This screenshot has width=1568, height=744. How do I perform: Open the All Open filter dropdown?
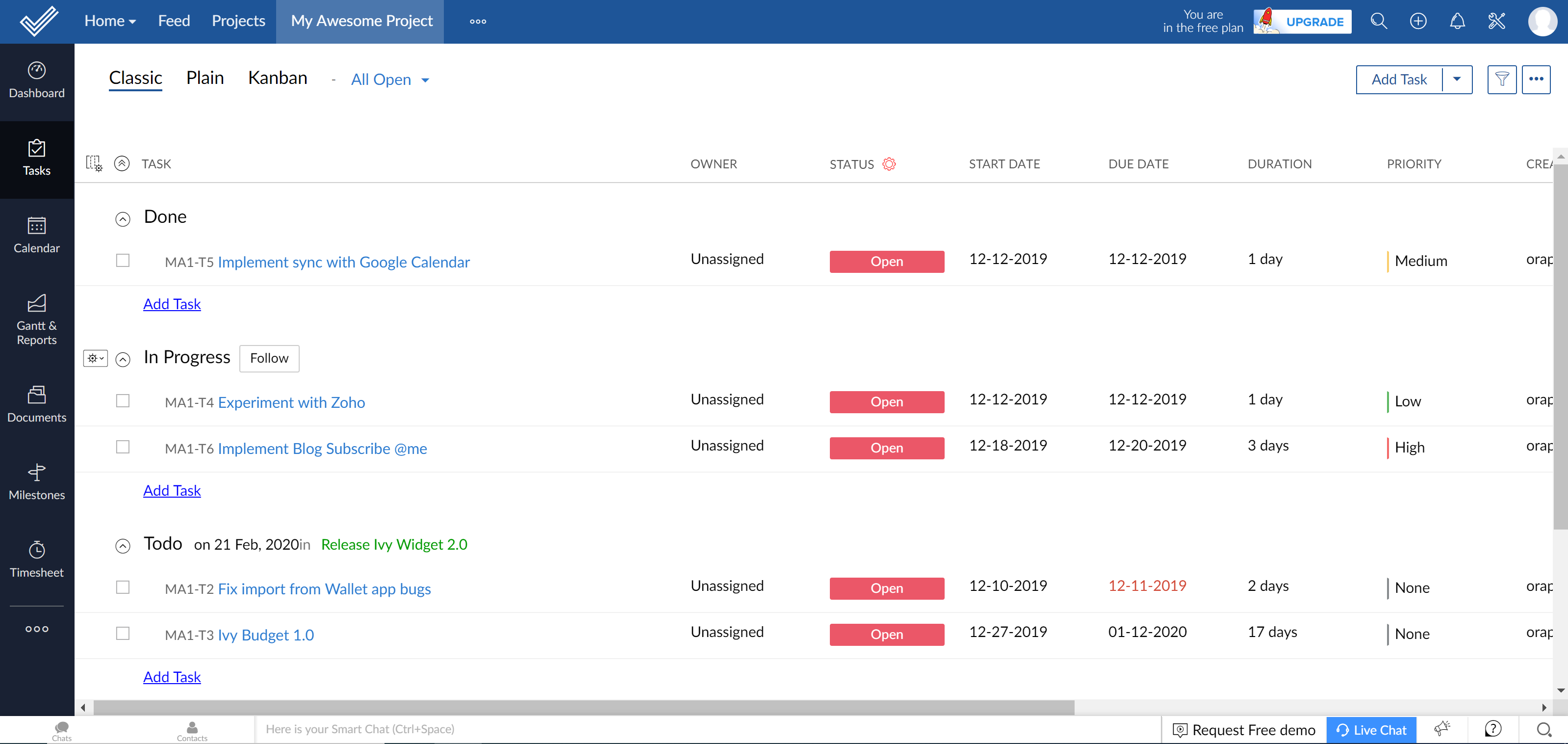coord(390,79)
